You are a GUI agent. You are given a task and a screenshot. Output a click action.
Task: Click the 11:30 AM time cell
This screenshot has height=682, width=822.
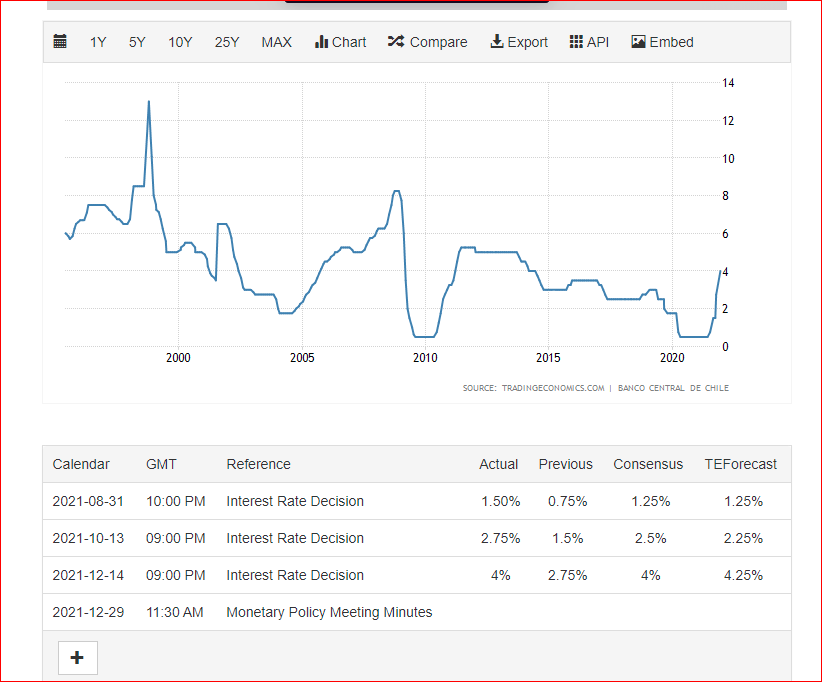[175, 612]
